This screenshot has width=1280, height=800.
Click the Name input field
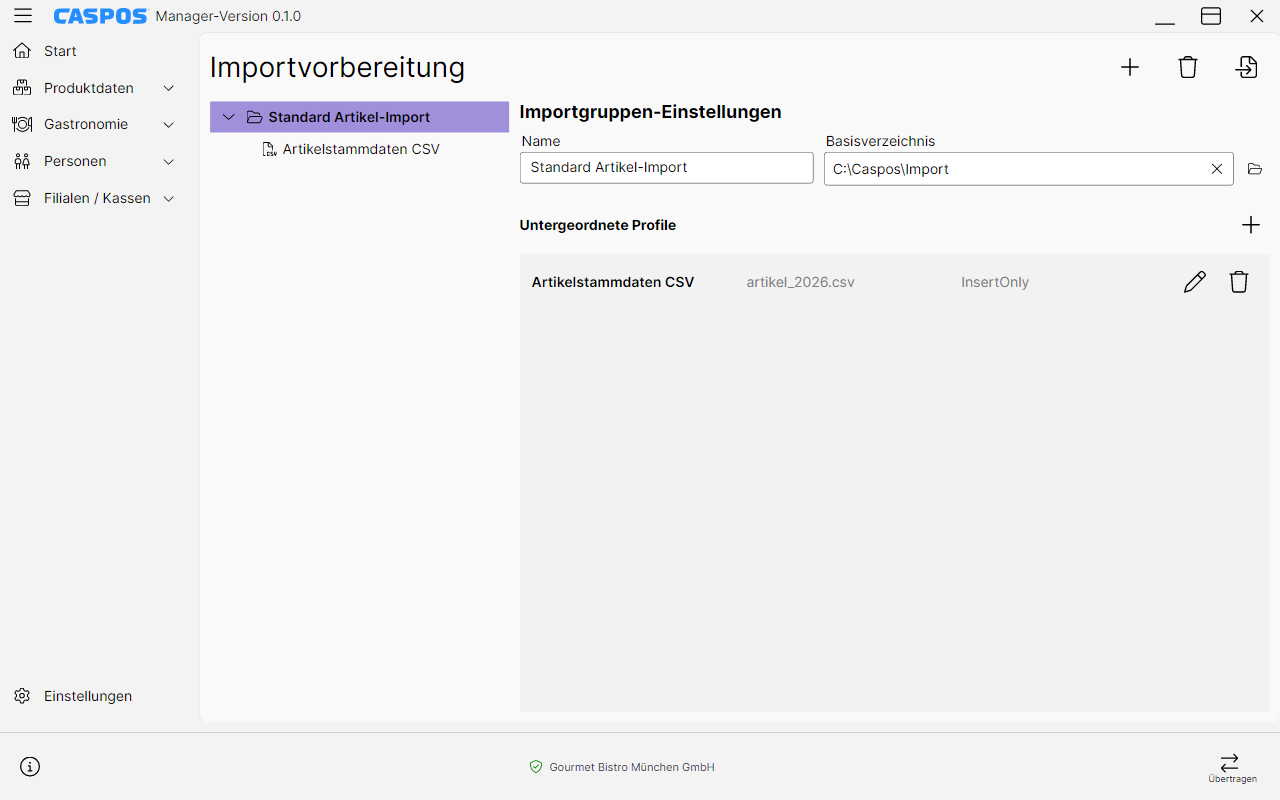click(667, 168)
